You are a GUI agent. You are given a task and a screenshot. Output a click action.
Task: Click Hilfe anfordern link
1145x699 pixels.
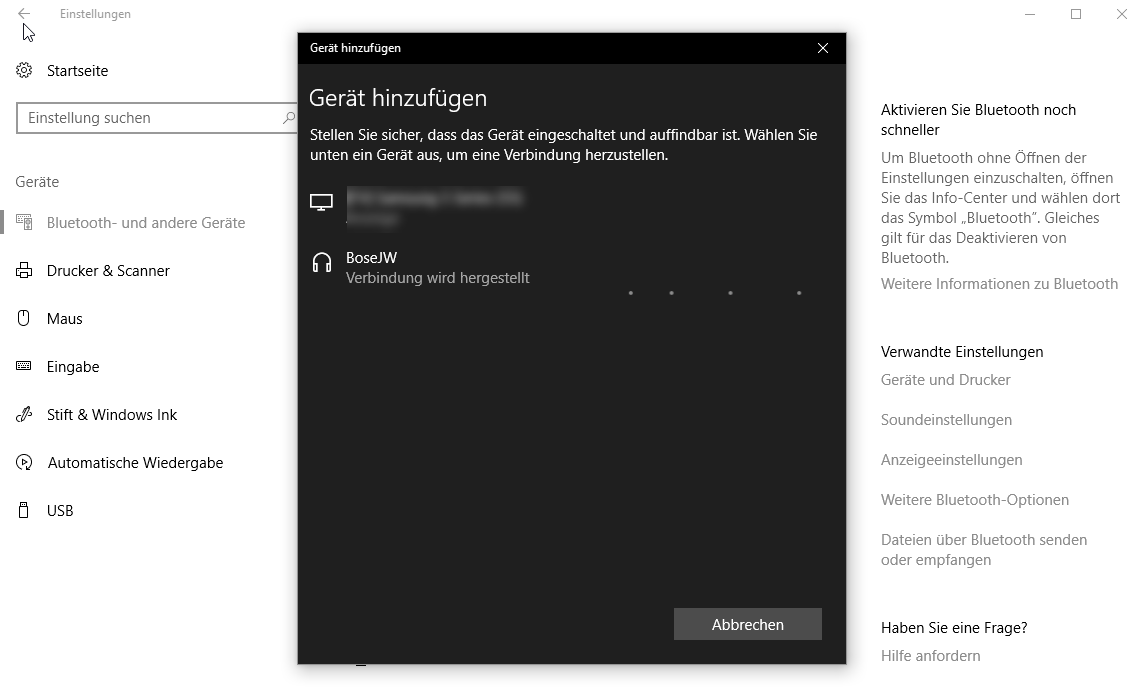point(930,656)
